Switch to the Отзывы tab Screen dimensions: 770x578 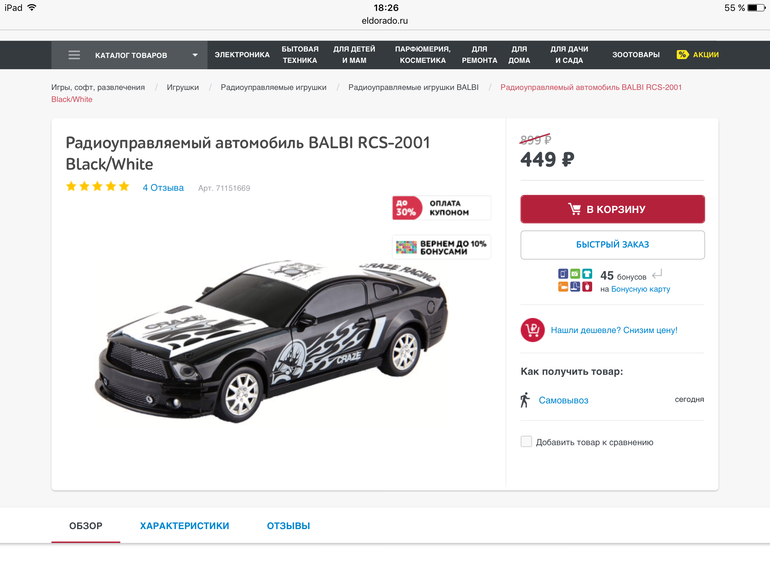[x=288, y=526]
